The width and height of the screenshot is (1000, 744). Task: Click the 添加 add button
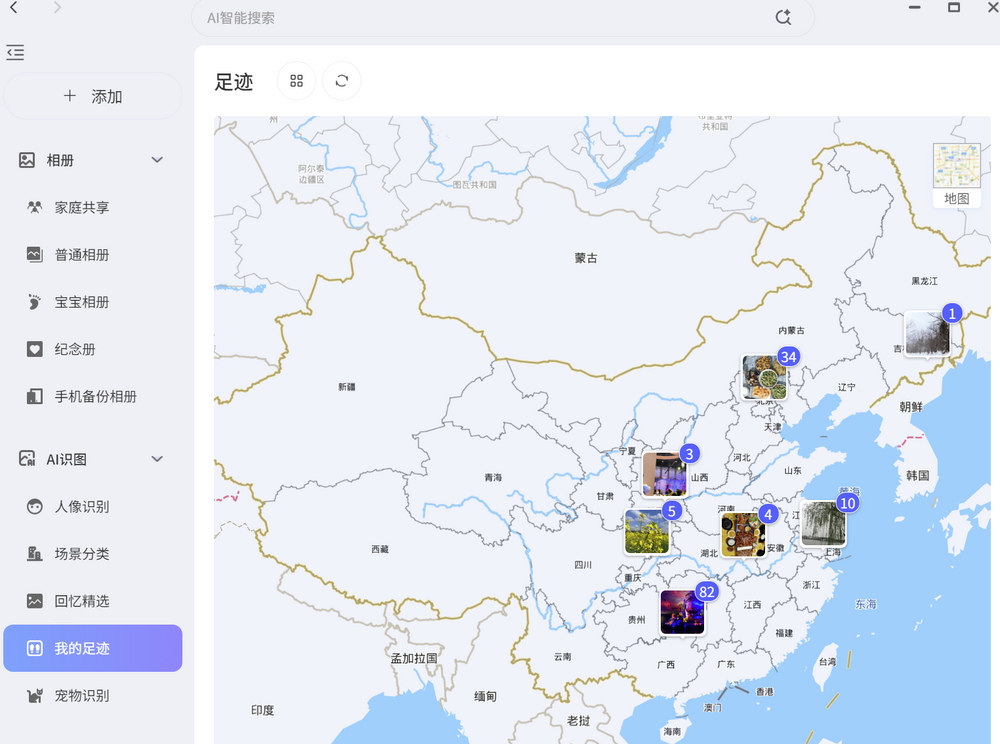point(93,96)
